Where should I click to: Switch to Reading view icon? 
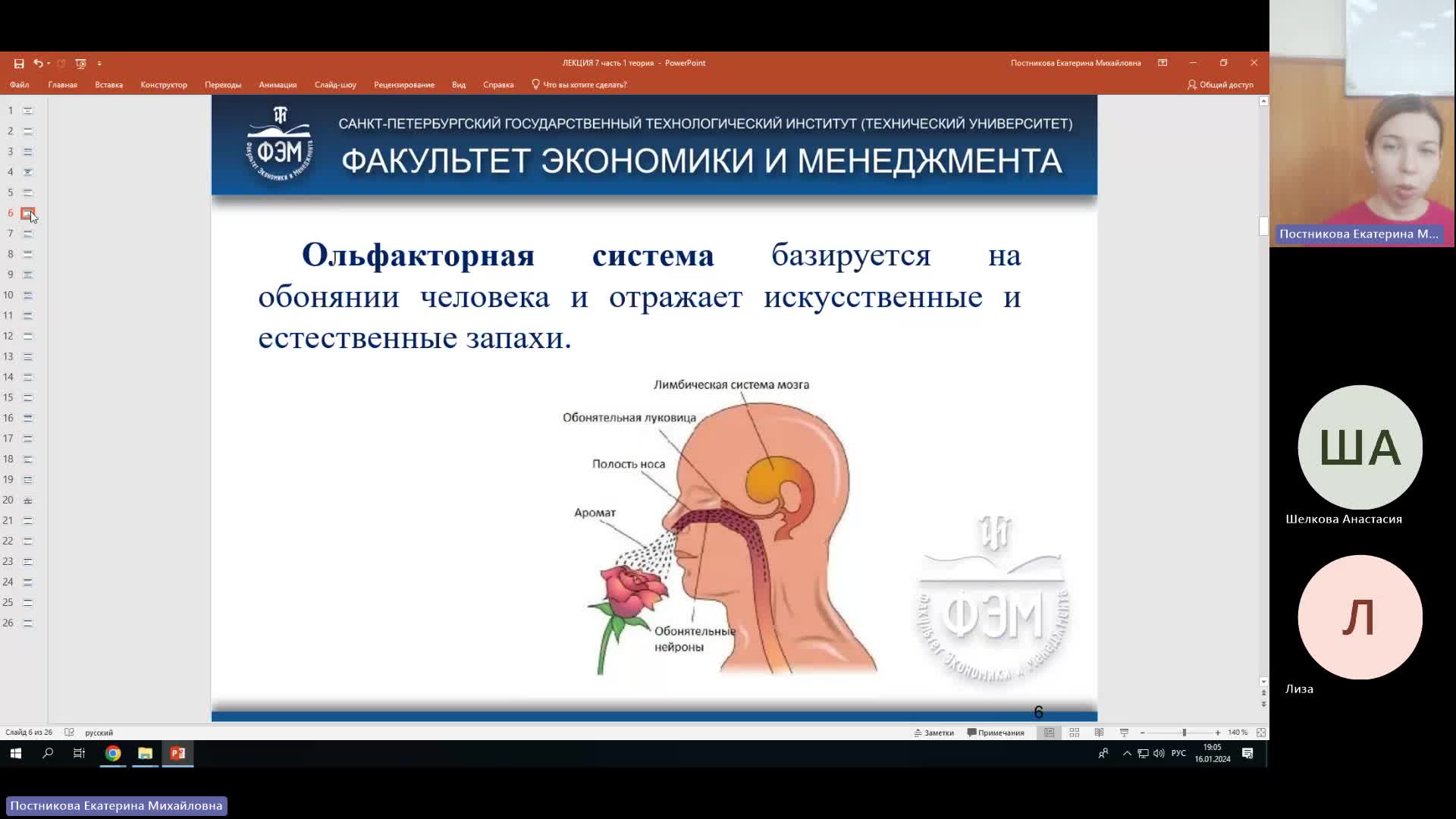pyautogui.click(x=1099, y=733)
